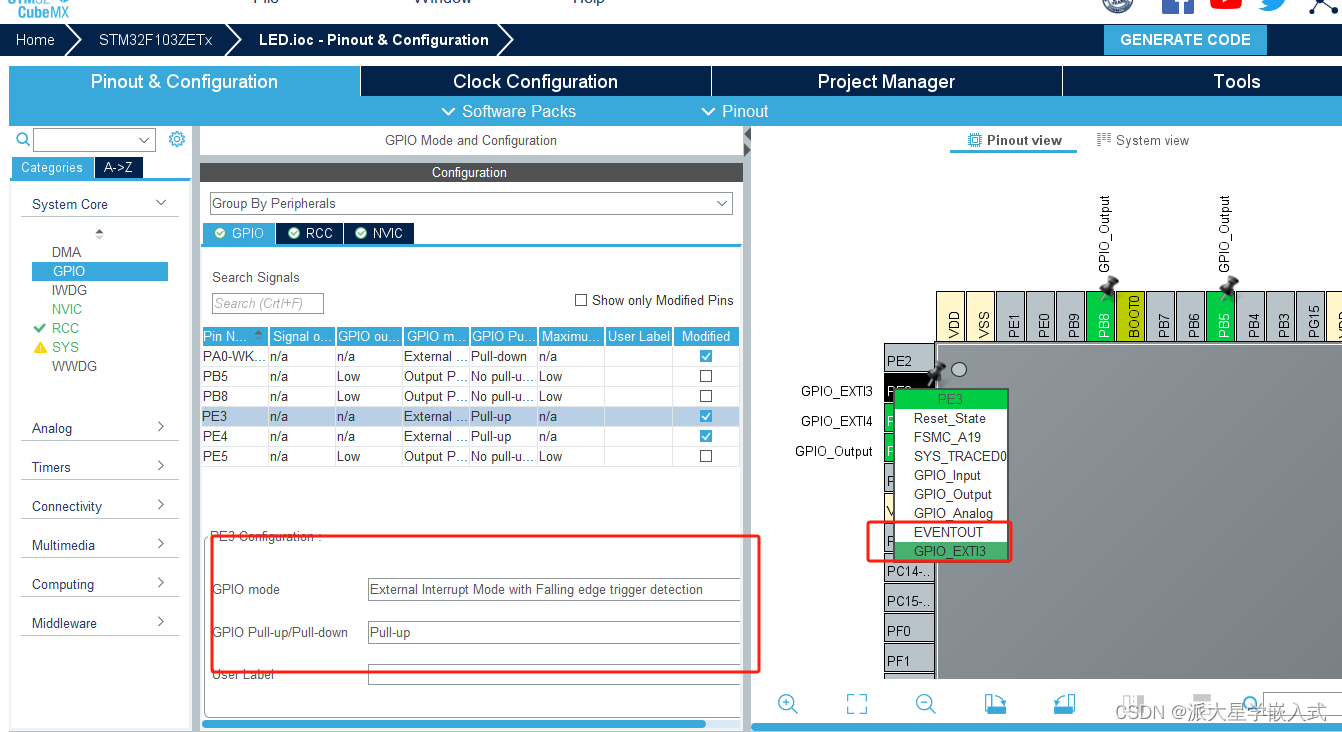Open the Twitter icon link
Viewport: 1342px width, 732px height.
(1273, 5)
